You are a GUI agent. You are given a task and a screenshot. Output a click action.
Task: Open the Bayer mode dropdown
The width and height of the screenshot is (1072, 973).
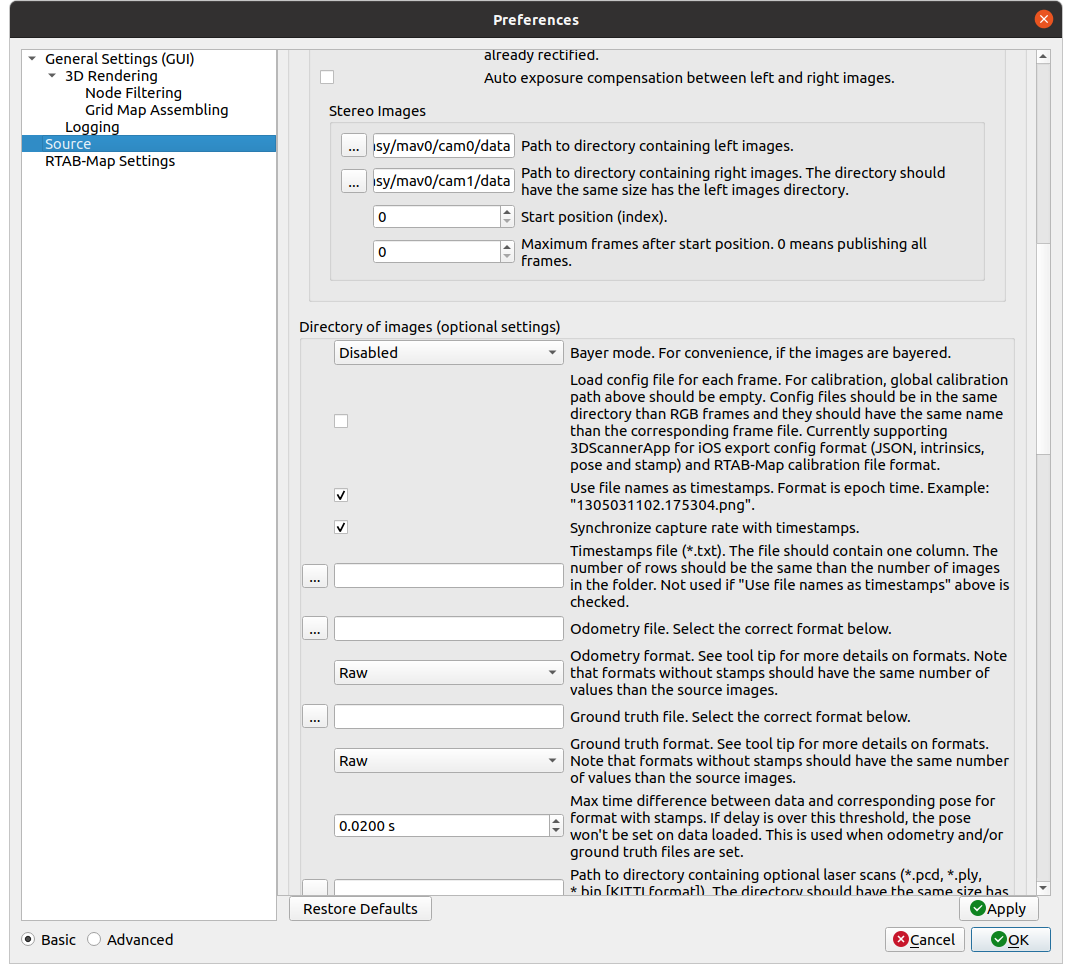pos(448,353)
